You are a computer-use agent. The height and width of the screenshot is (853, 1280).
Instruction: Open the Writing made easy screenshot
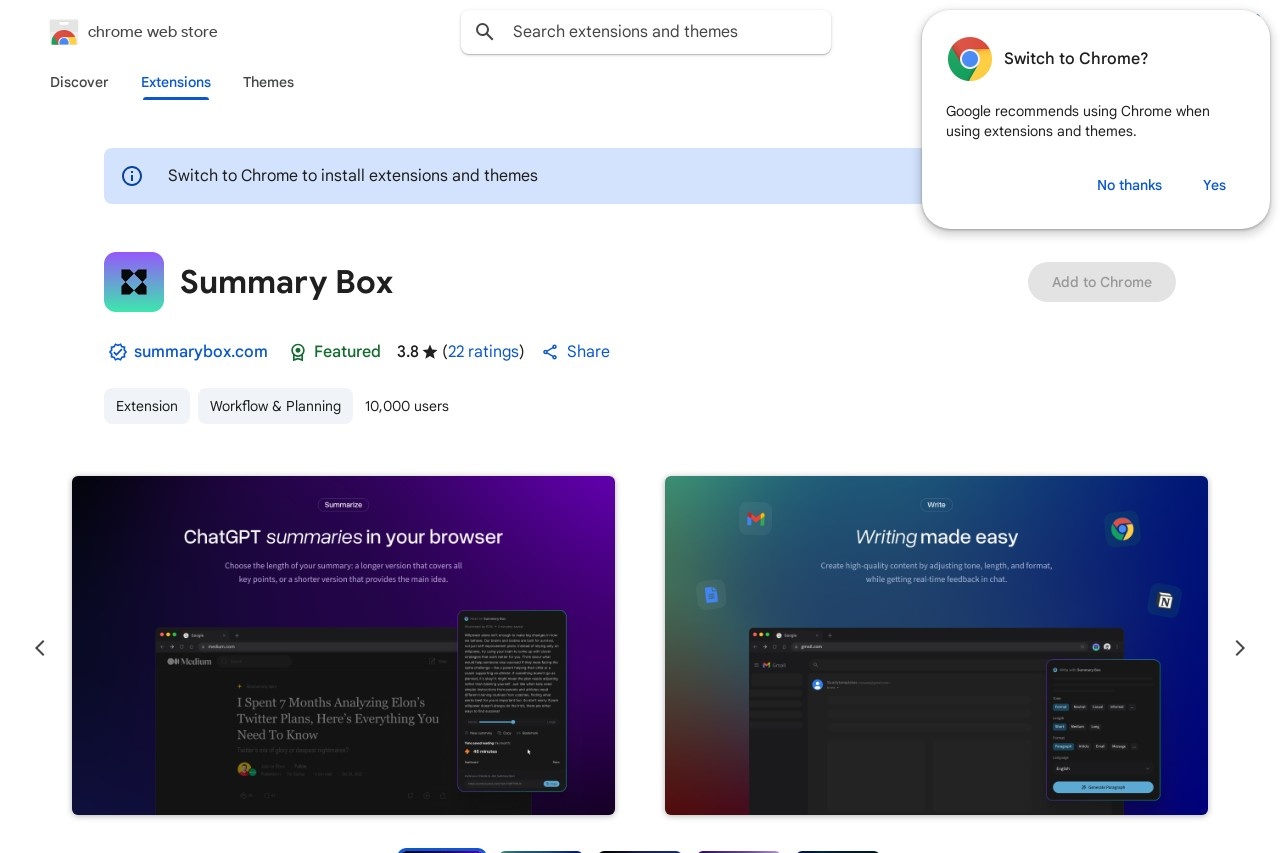coord(936,645)
